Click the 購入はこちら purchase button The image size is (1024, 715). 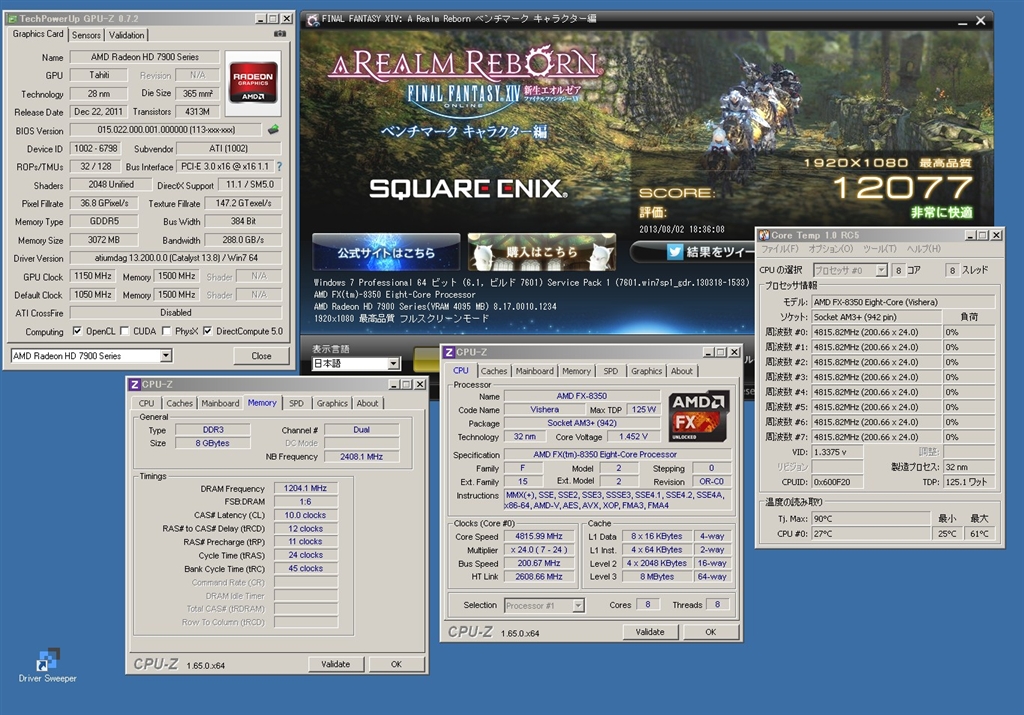coord(542,252)
